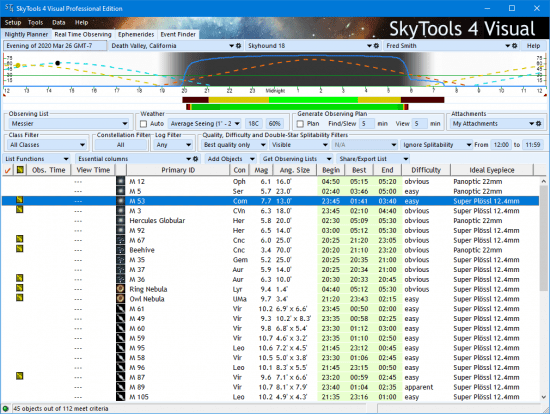Viewport: 550px width, 414px height.
Task: Click Find/Slew minutes field
Action: pyautogui.click(x=367, y=123)
